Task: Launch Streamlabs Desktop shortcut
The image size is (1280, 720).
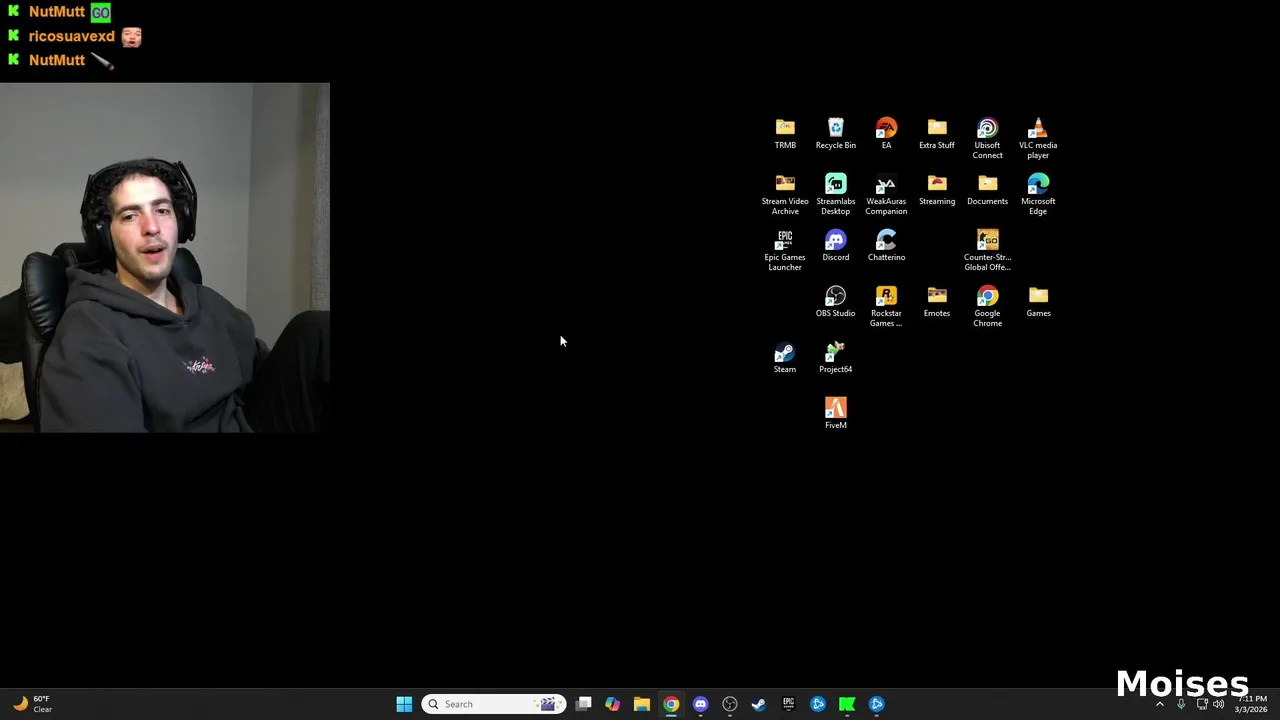Action: point(835,194)
